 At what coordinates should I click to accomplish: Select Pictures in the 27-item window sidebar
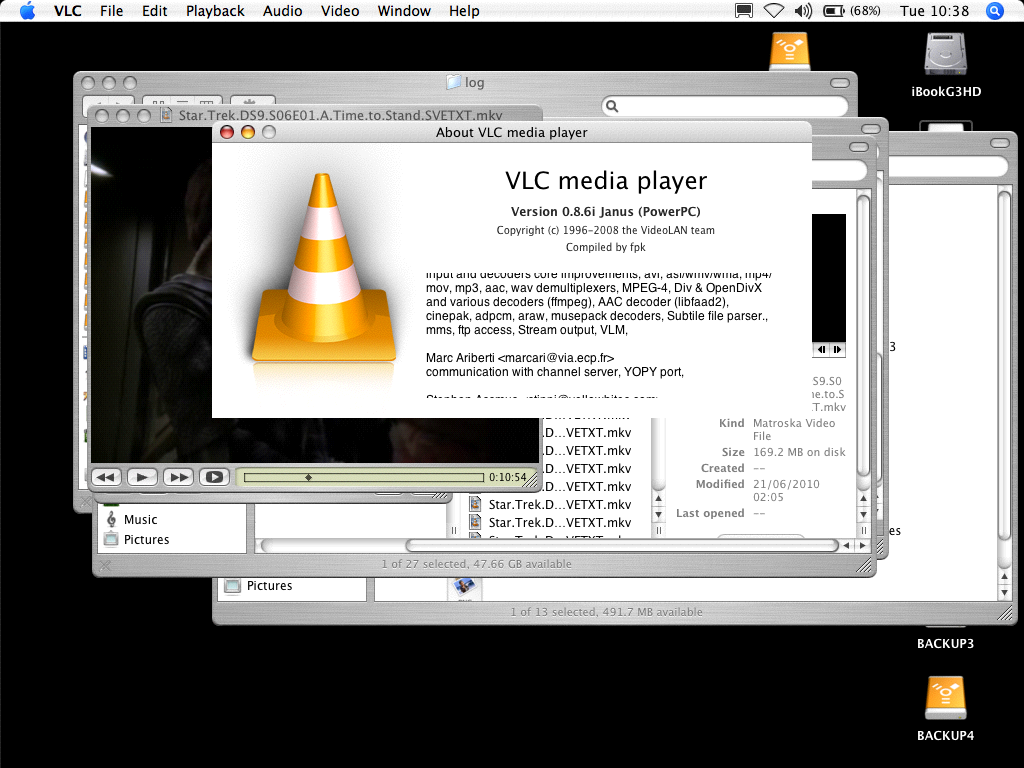click(146, 539)
